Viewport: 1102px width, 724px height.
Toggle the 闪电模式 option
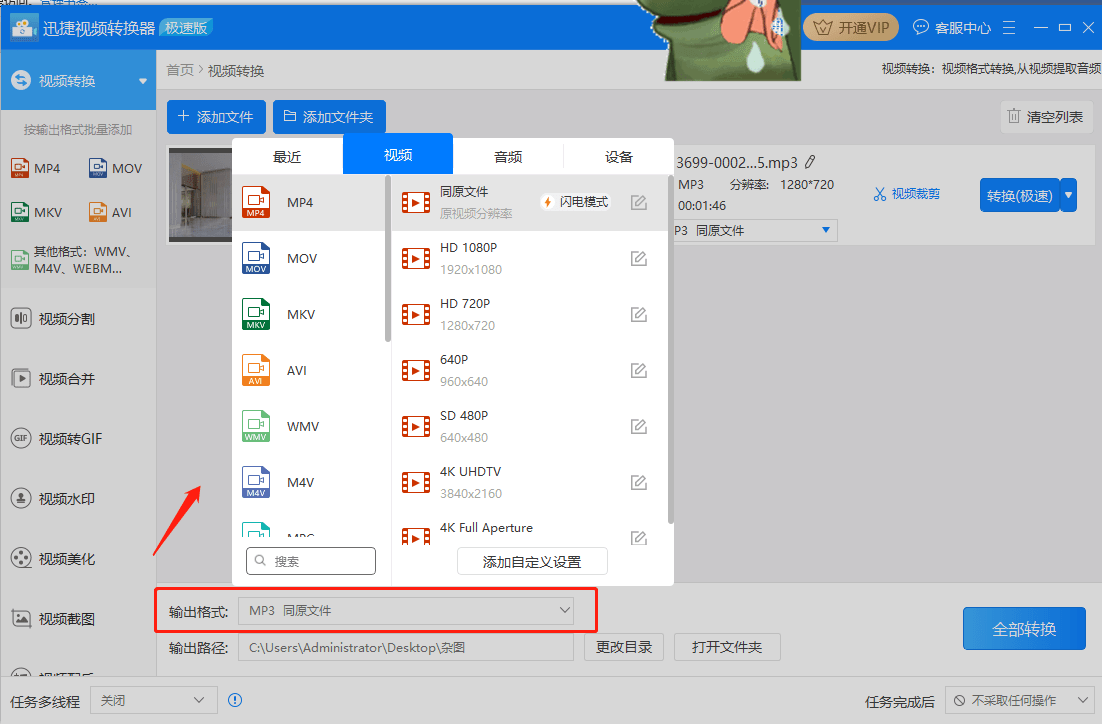(576, 202)
